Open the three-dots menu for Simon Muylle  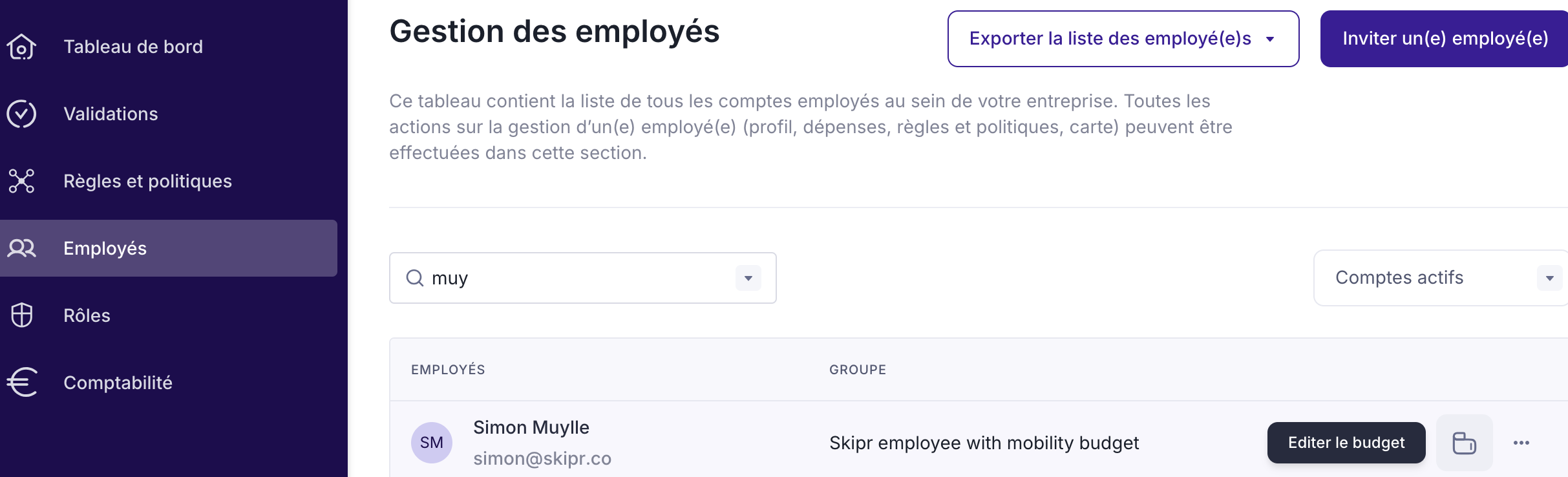(x=1521, y=443)
